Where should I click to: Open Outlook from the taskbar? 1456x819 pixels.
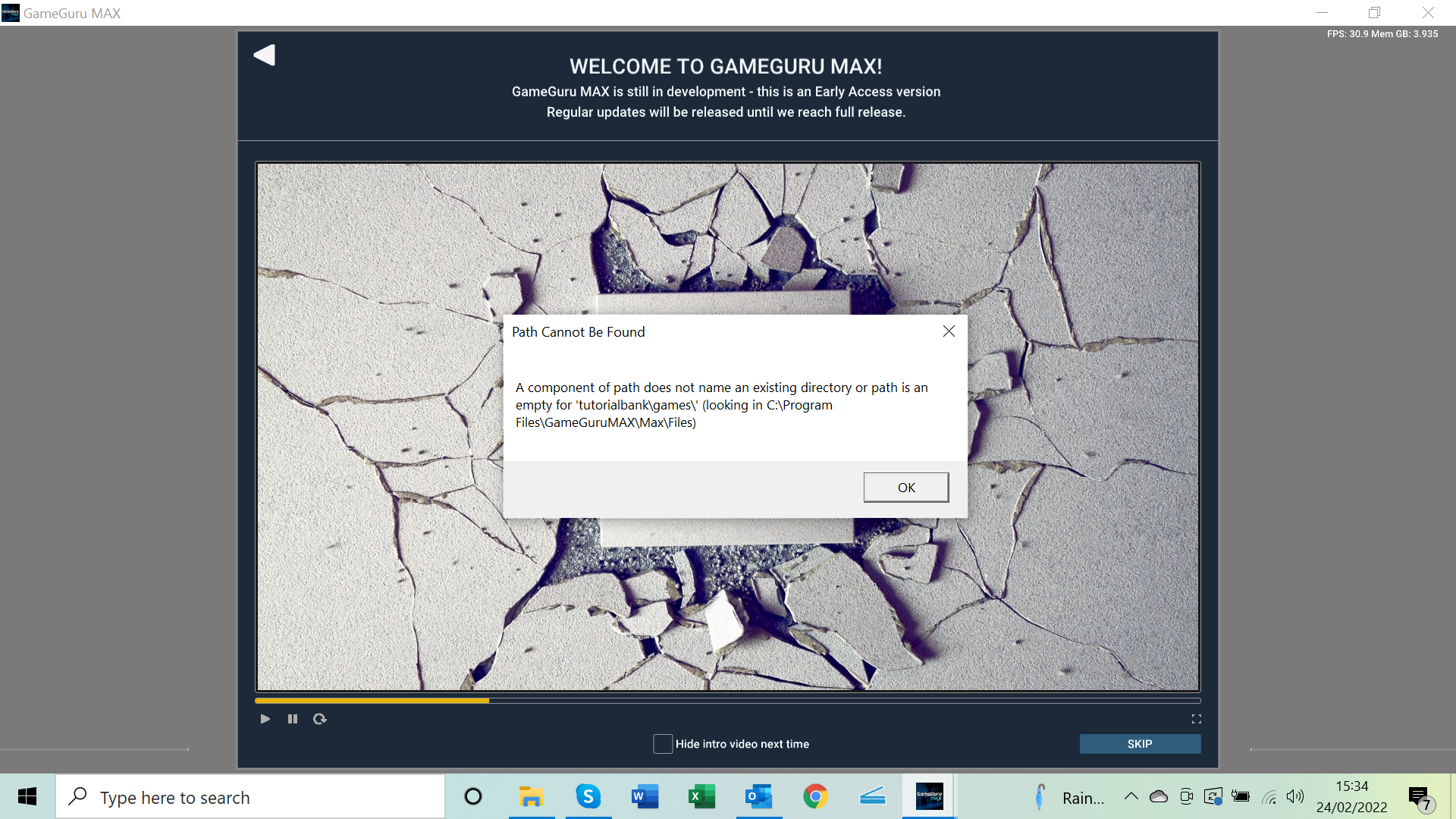pyautogui.click(x=758, y=796)
